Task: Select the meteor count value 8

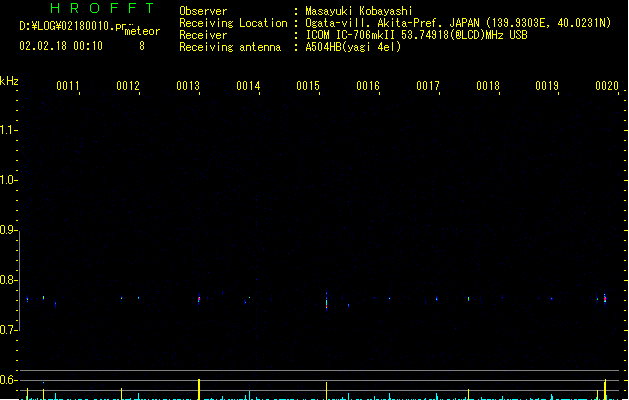Action: click(142, 46)
